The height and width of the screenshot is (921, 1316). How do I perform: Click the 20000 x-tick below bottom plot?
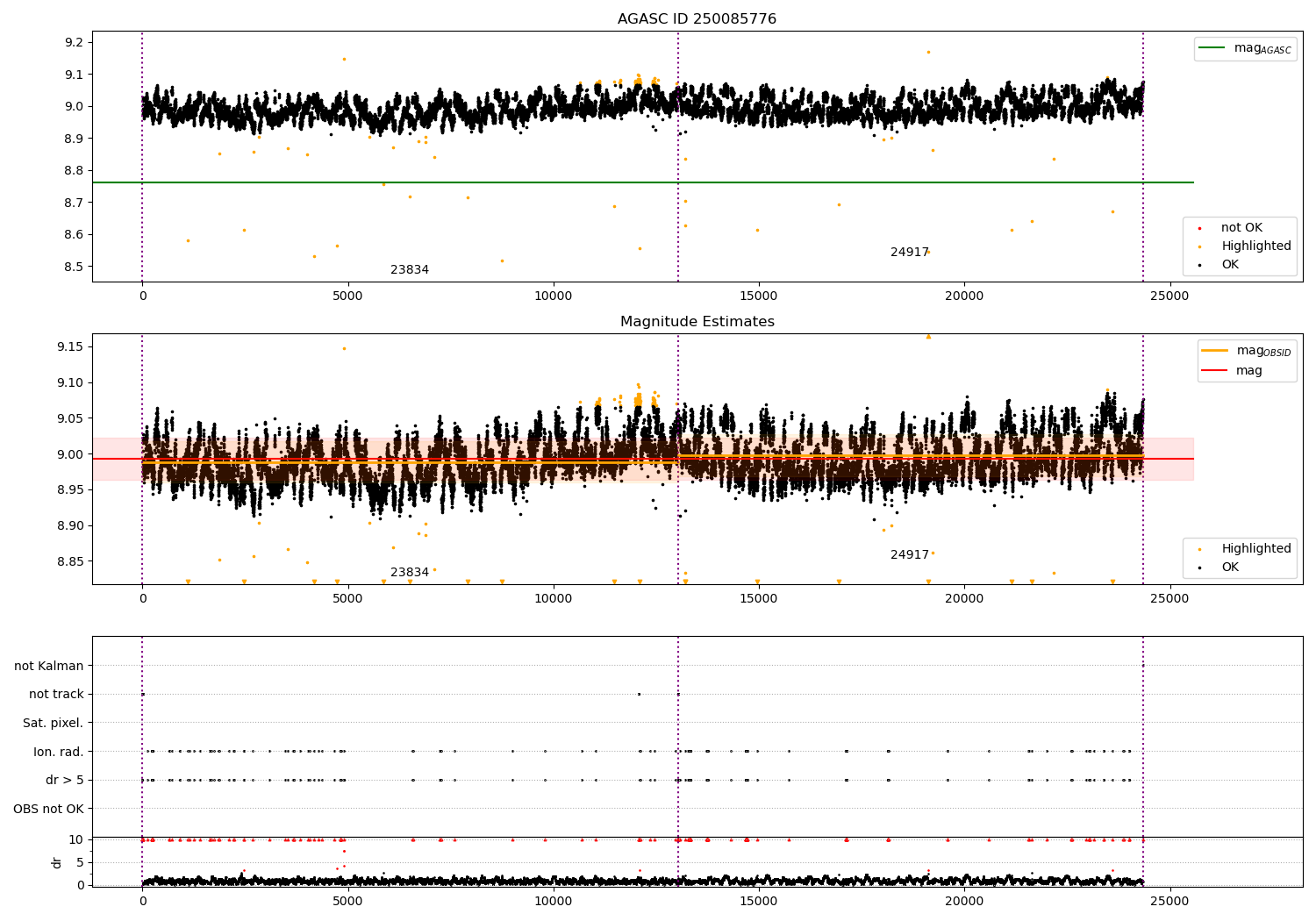(964, 902)
